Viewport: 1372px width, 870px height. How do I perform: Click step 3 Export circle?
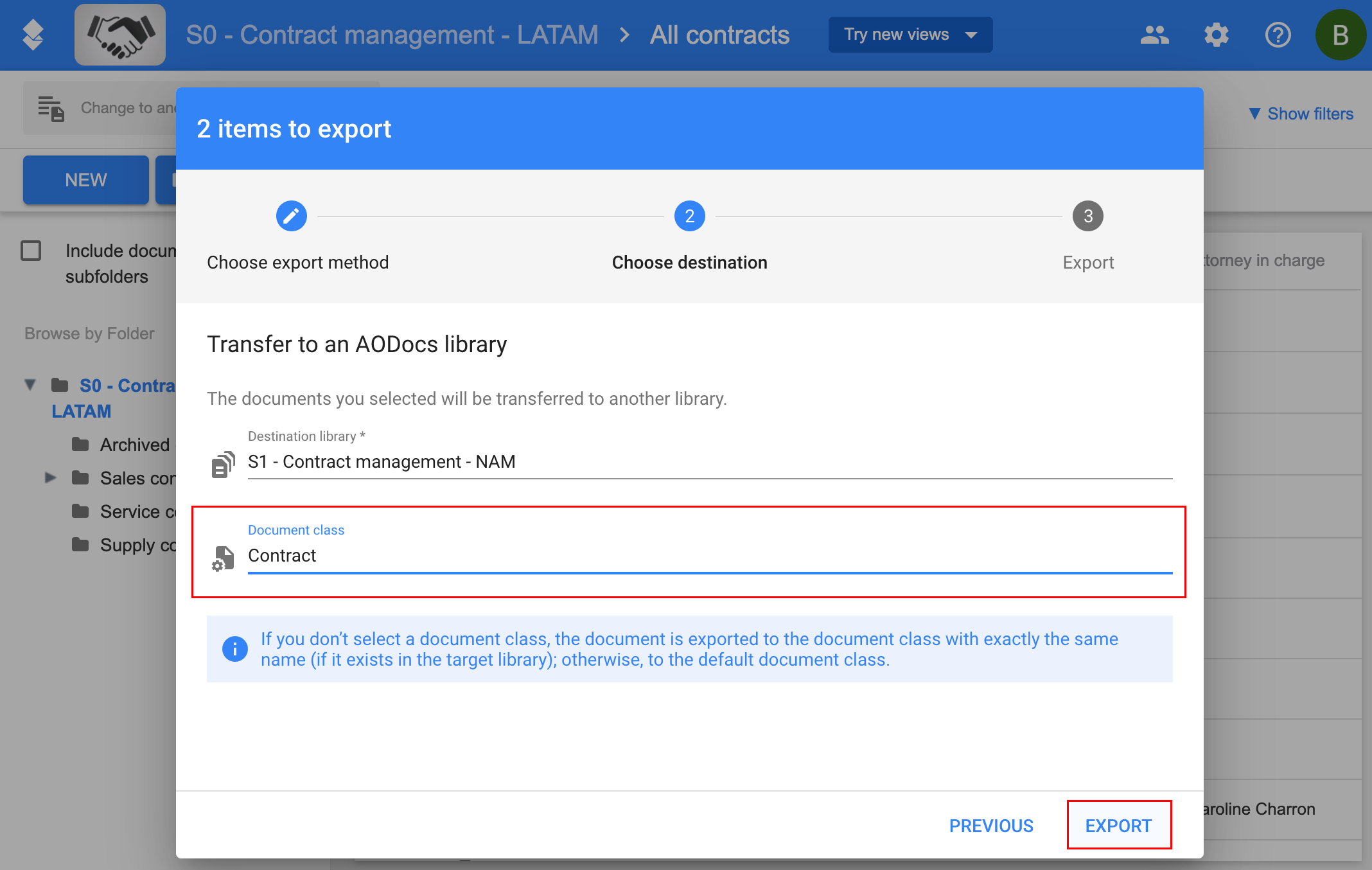pos(1088,216)
